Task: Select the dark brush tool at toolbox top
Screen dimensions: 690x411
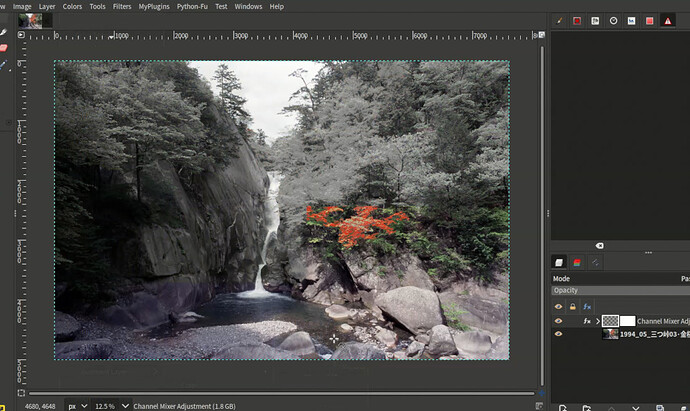Action: 3,32
